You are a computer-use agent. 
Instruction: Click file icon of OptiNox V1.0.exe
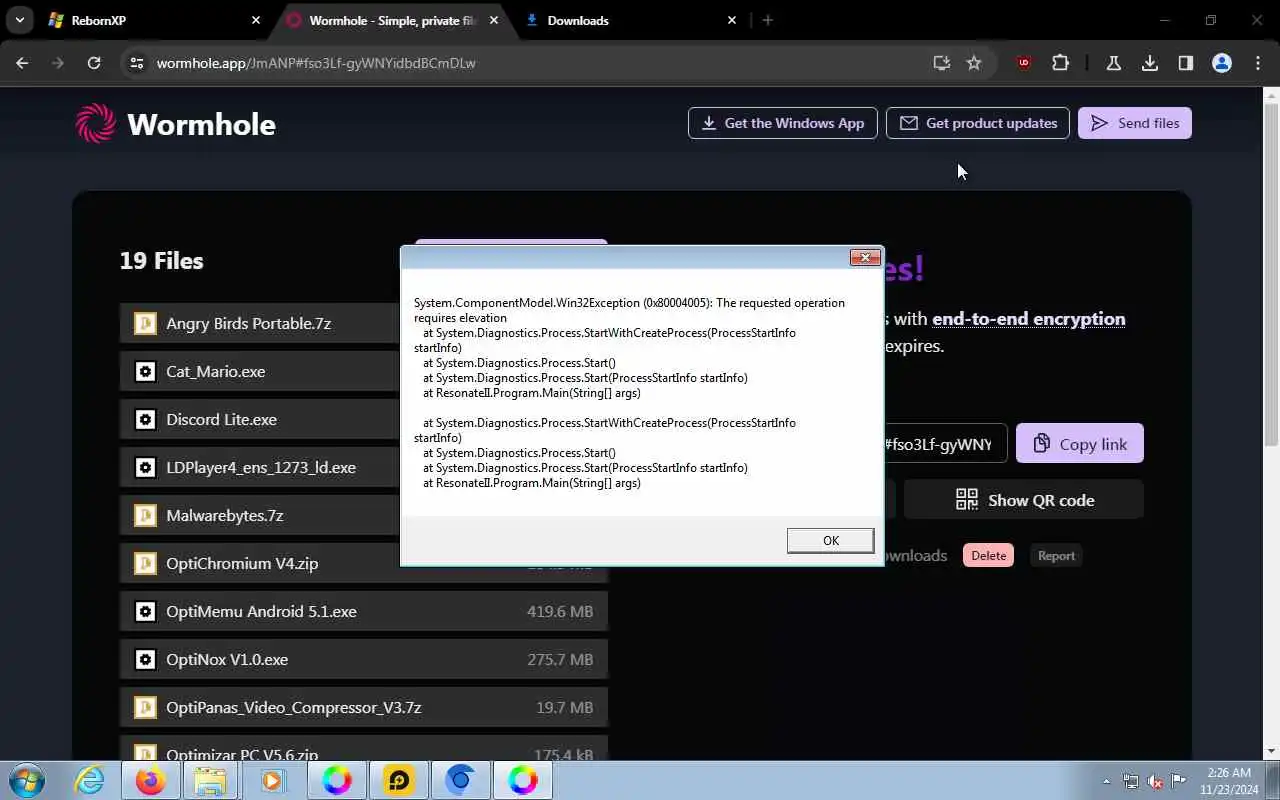point(145,659)
